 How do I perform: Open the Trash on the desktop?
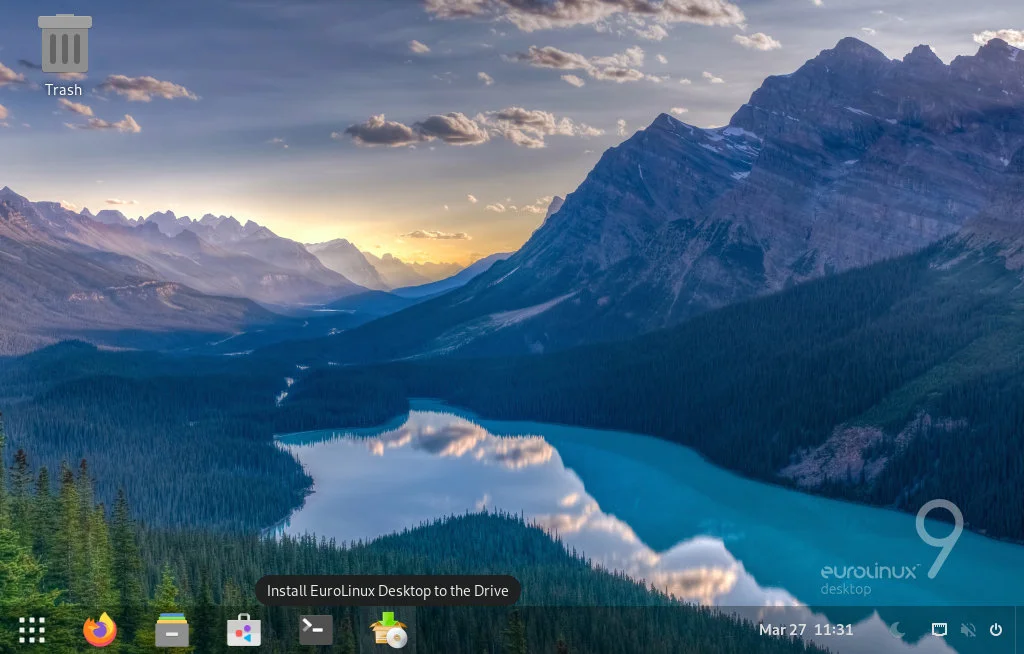click(64, 44)
